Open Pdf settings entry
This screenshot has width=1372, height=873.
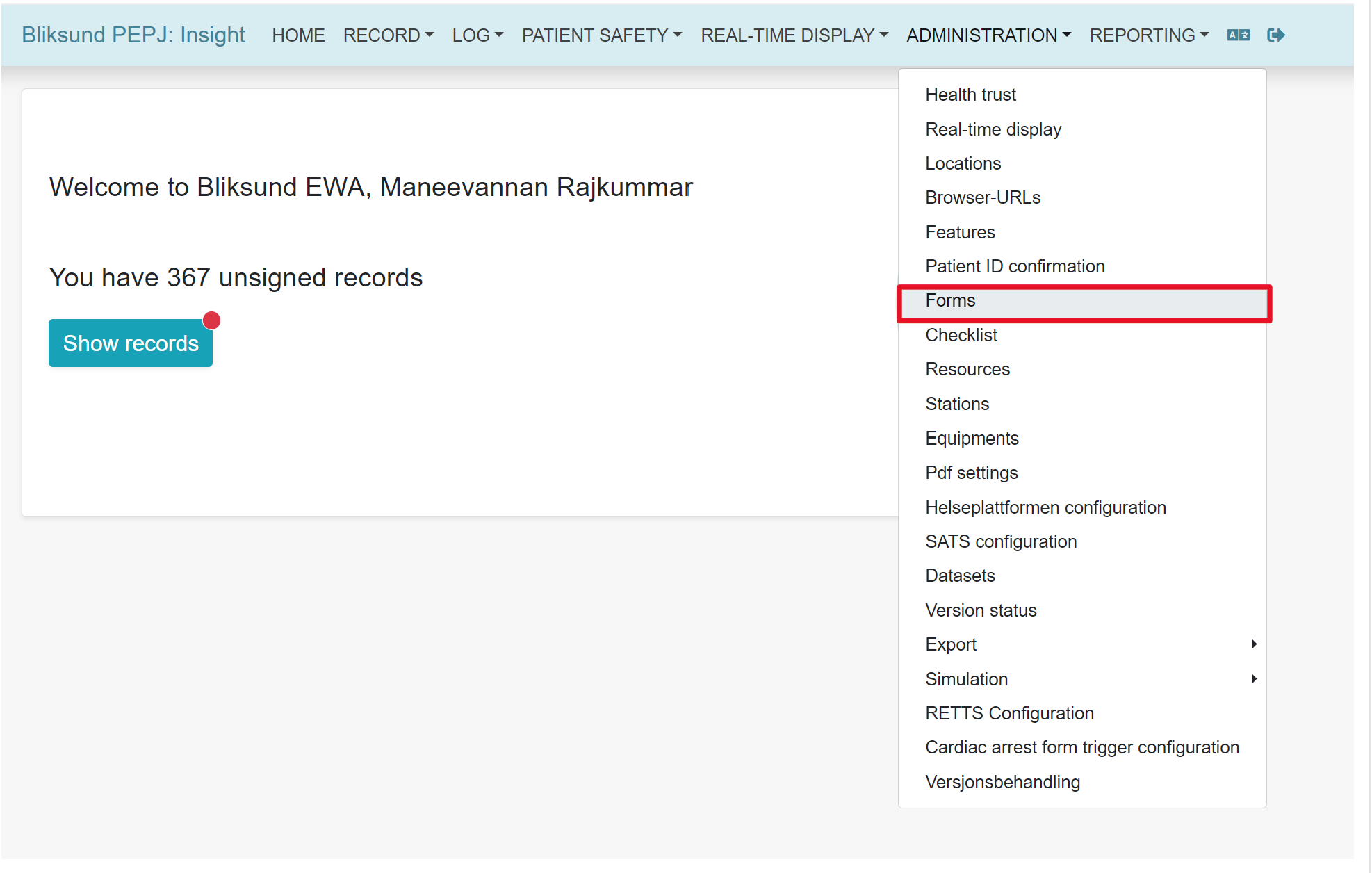[x=1082, y=473]
